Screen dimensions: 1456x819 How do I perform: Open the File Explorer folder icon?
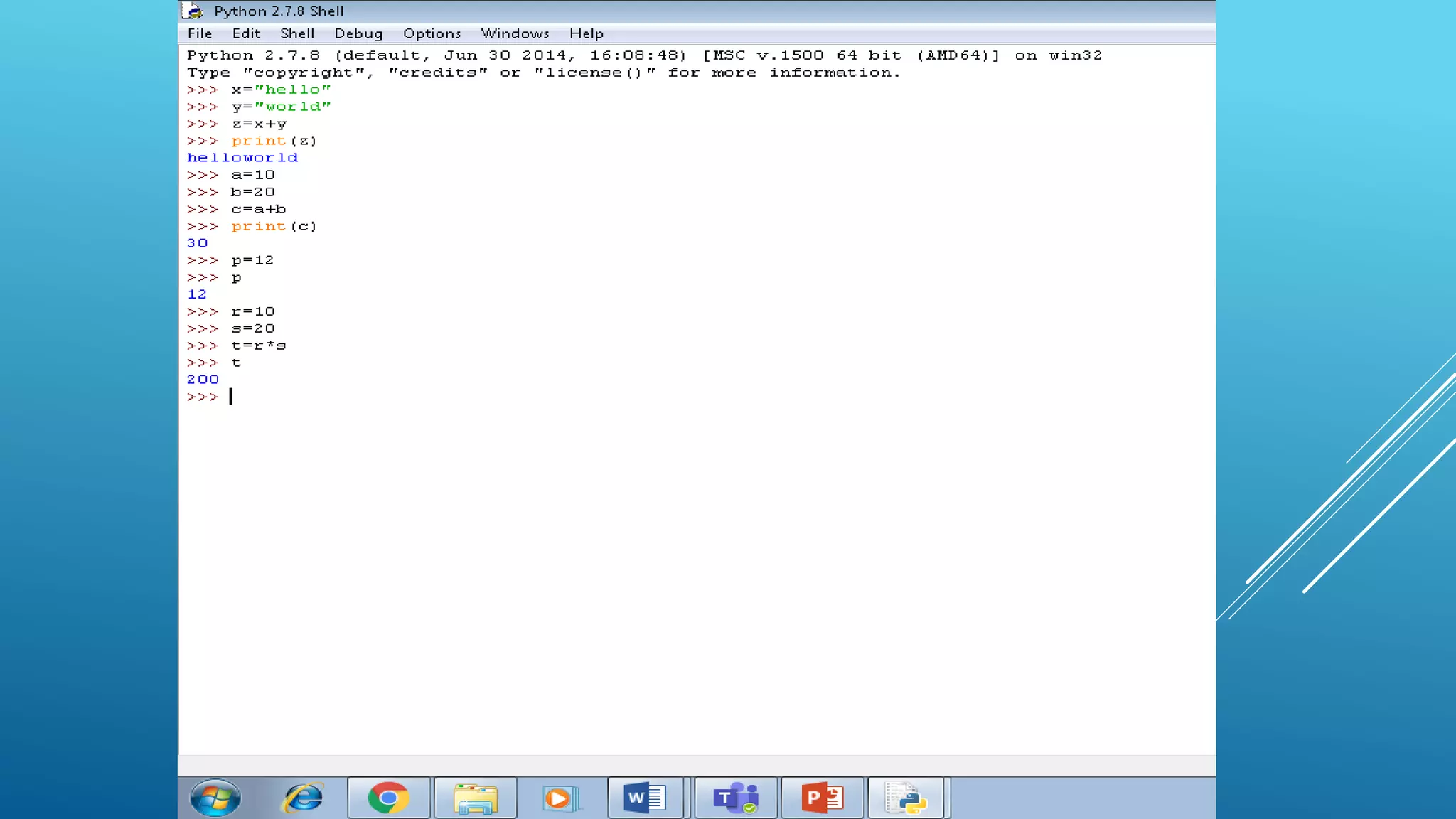pos(475,798)
